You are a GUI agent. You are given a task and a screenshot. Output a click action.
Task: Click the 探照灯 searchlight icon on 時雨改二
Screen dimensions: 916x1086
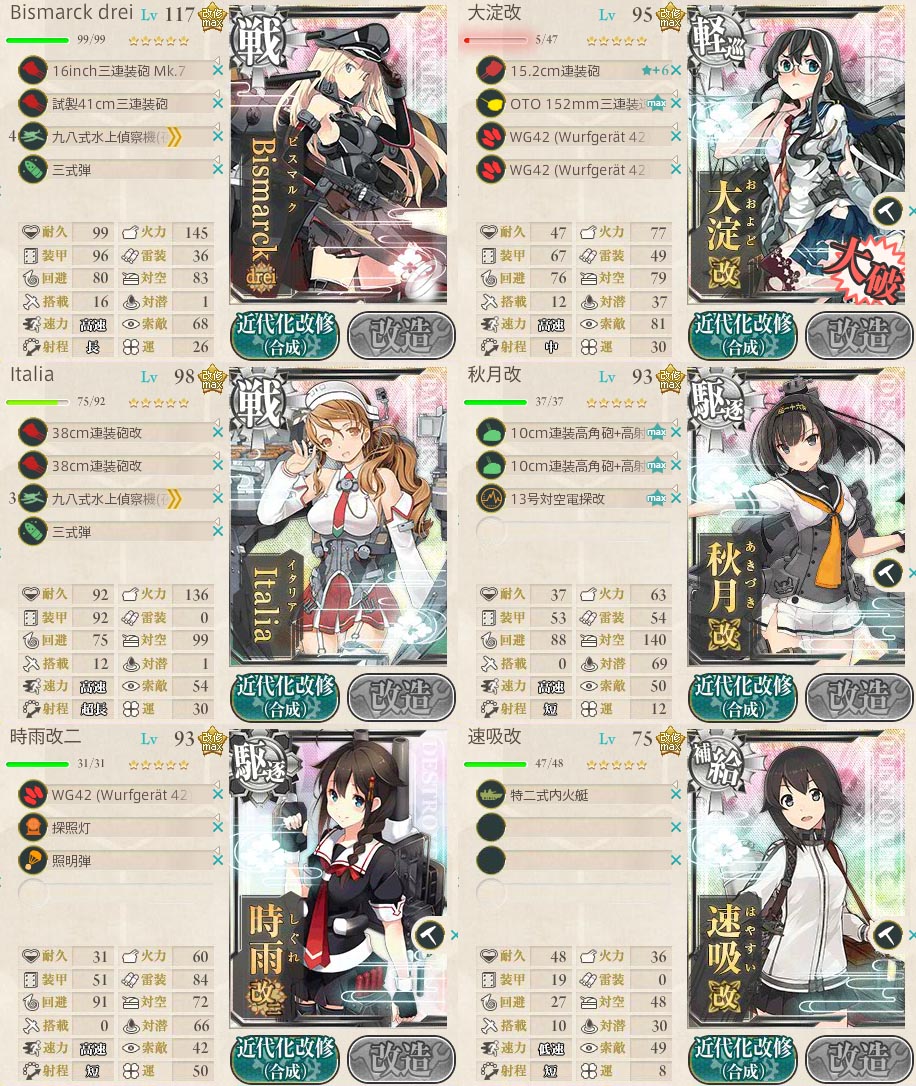coord(33,827)
